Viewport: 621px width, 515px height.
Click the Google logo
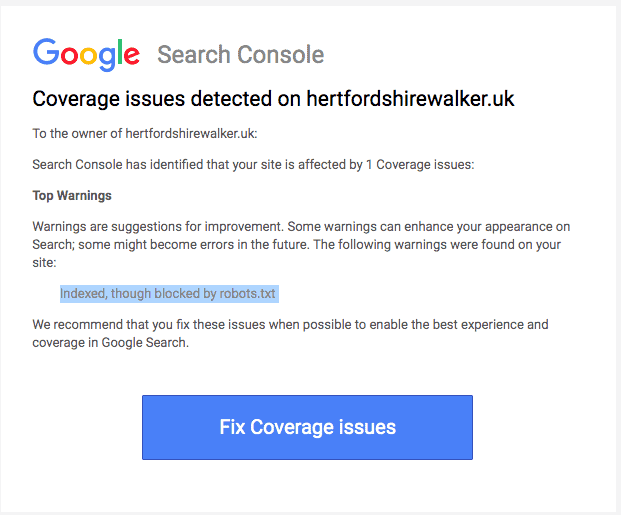coord(86,53)
